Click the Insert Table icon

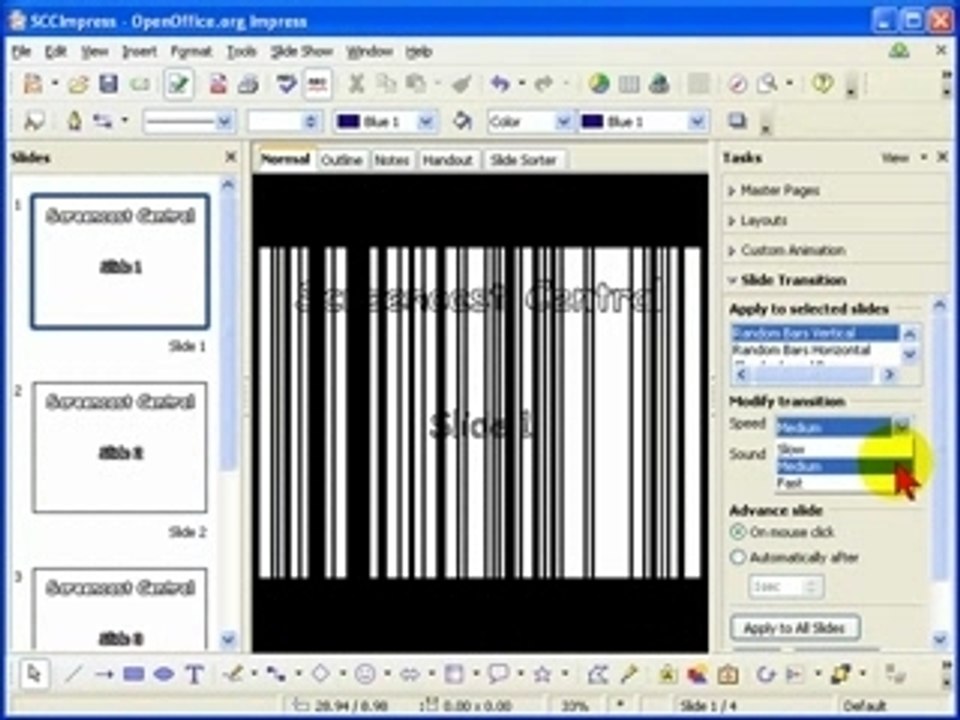pyautogui.click(x=629, y=84)
